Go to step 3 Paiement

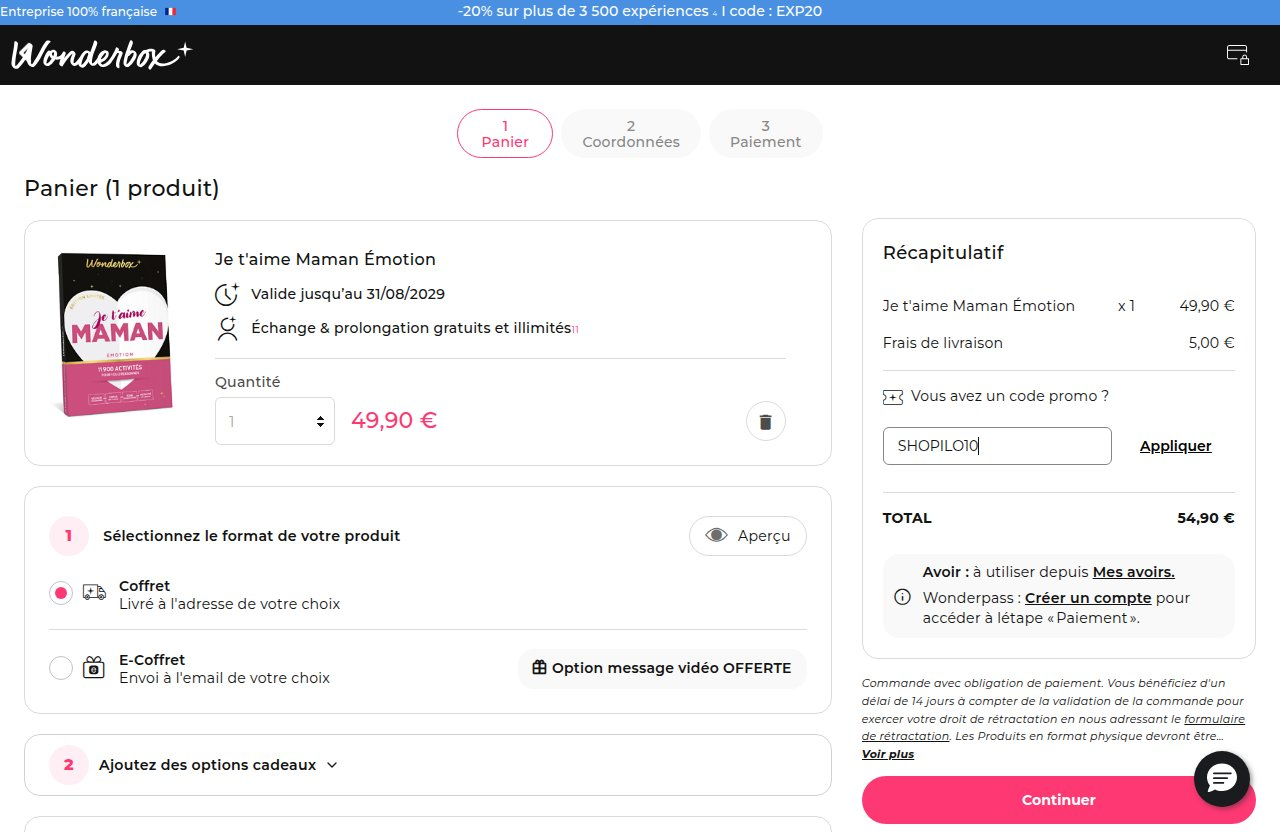[x=766, y=133]
